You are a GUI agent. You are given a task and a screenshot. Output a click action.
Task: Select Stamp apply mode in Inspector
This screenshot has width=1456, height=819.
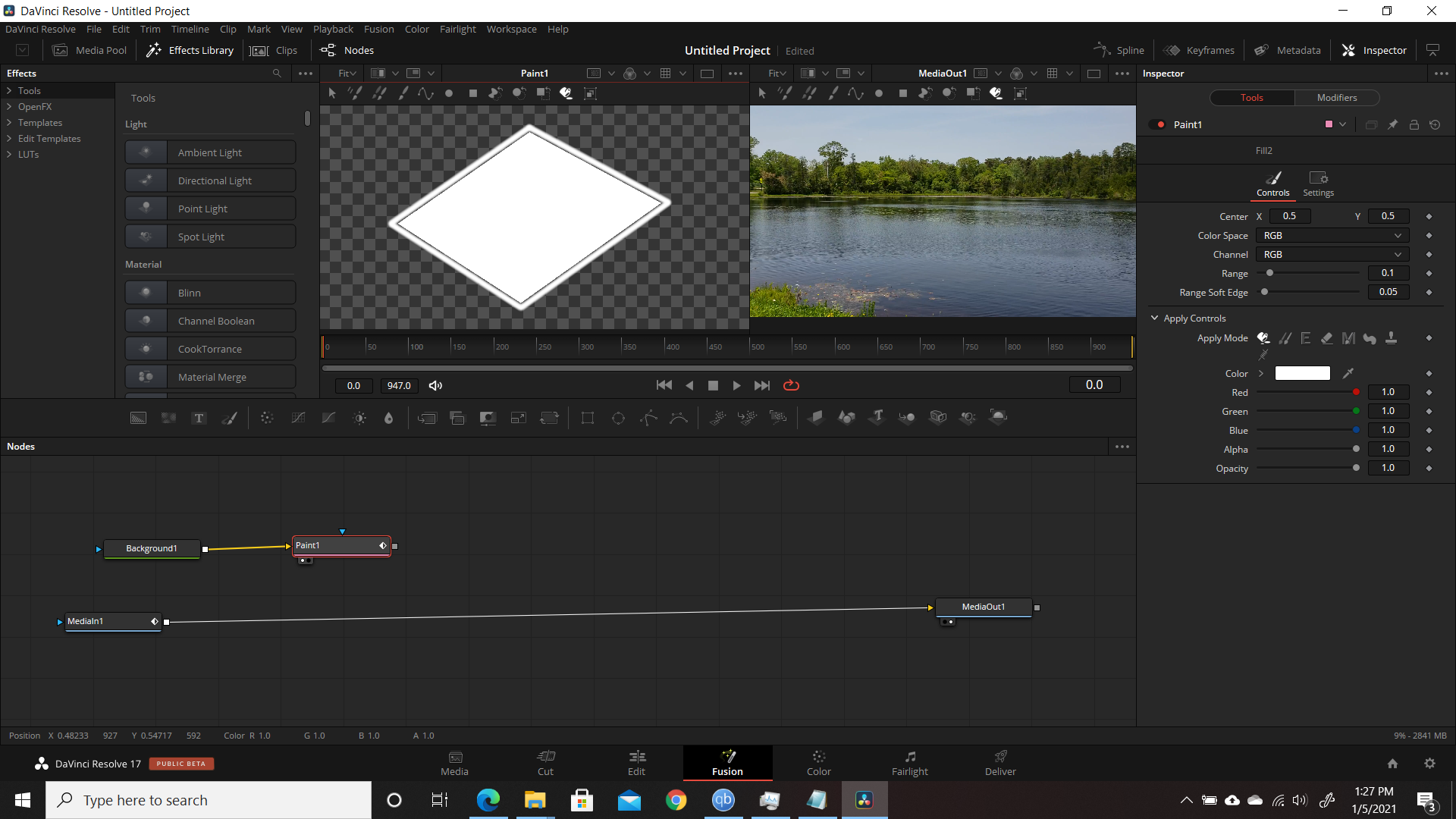click(1391, 338)
